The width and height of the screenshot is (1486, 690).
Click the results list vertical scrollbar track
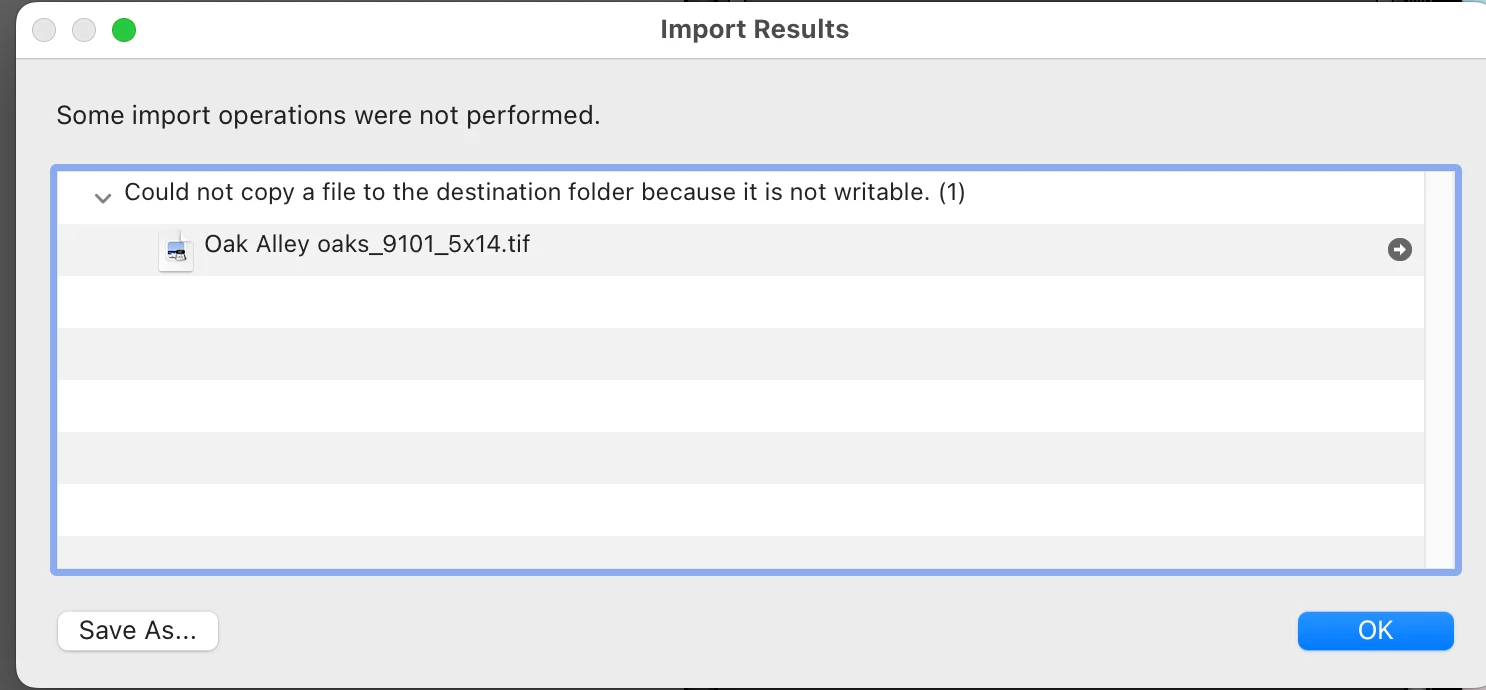1440,370
